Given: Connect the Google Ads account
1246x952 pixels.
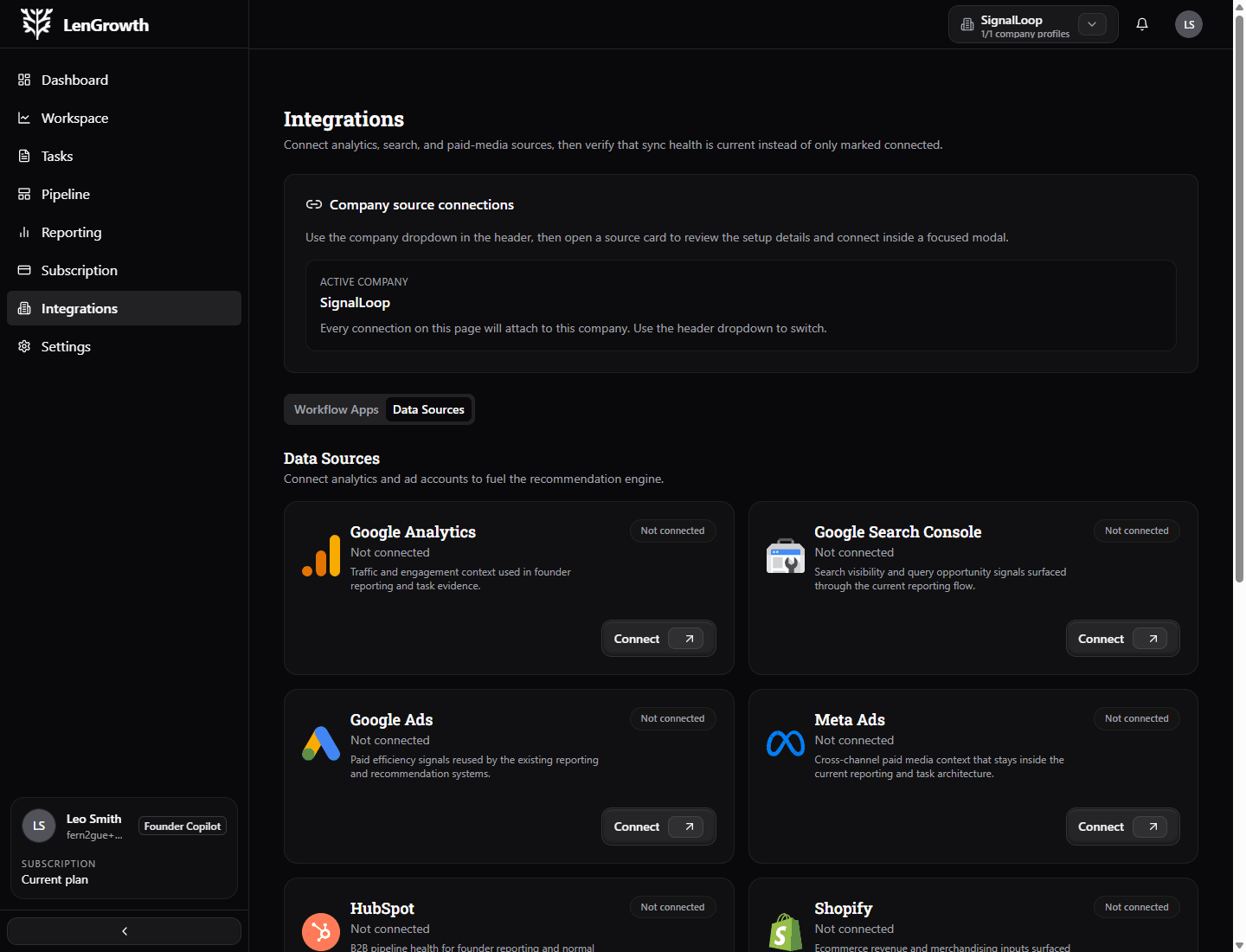Looking at the screenshot, I should point(658,827).
